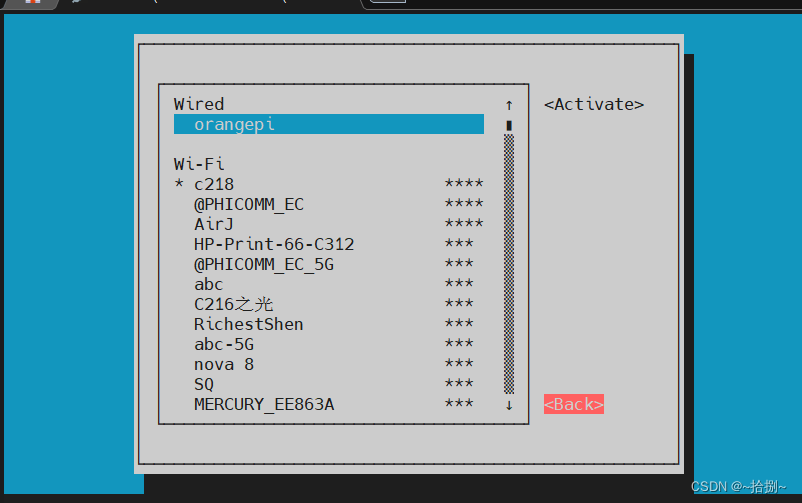
Task: Select the abc Wi-Fi network
Action: click(x=329, y=284)
